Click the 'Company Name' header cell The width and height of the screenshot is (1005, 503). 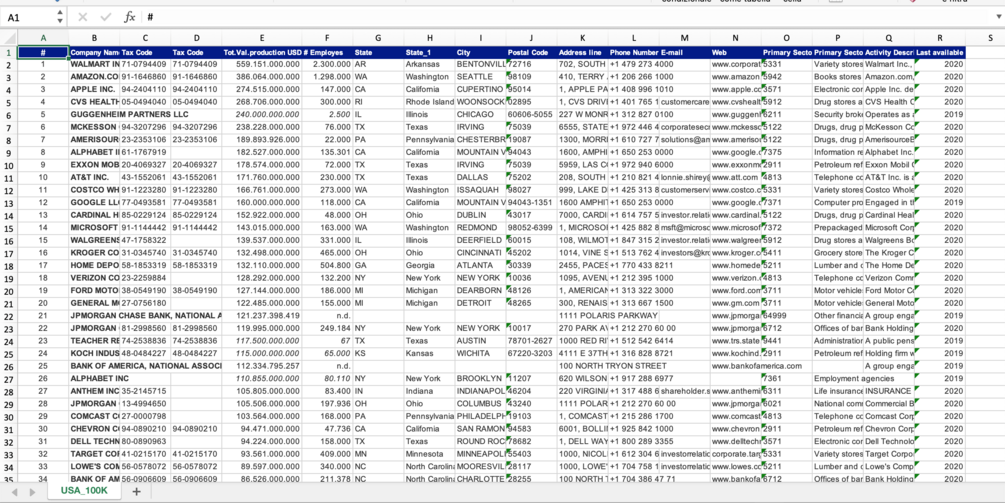point(94,52)
